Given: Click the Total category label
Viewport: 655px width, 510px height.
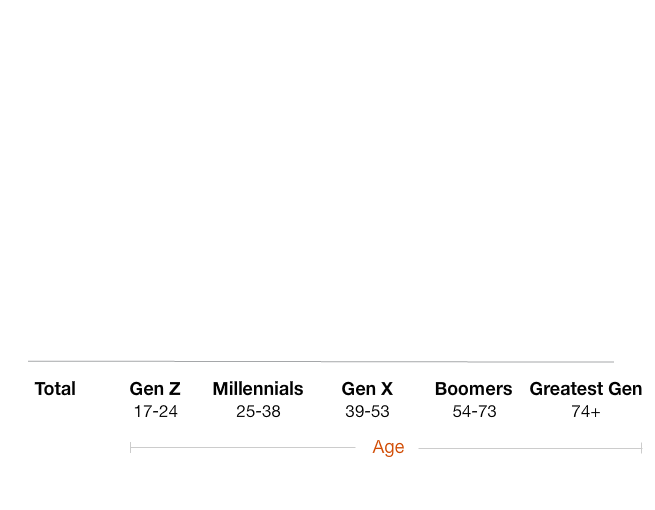Looking at the screenshot, I should click(x=55, y=389).
